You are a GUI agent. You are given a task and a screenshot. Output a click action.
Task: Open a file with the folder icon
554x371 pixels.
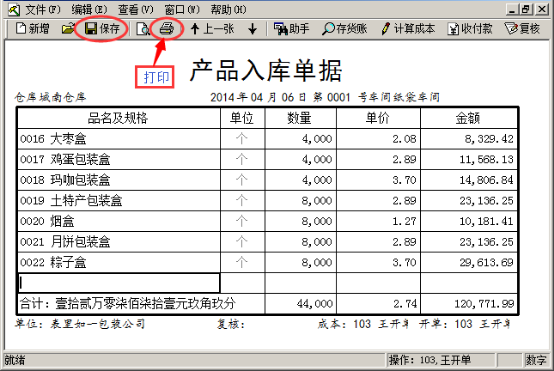[x=68, y=29]
